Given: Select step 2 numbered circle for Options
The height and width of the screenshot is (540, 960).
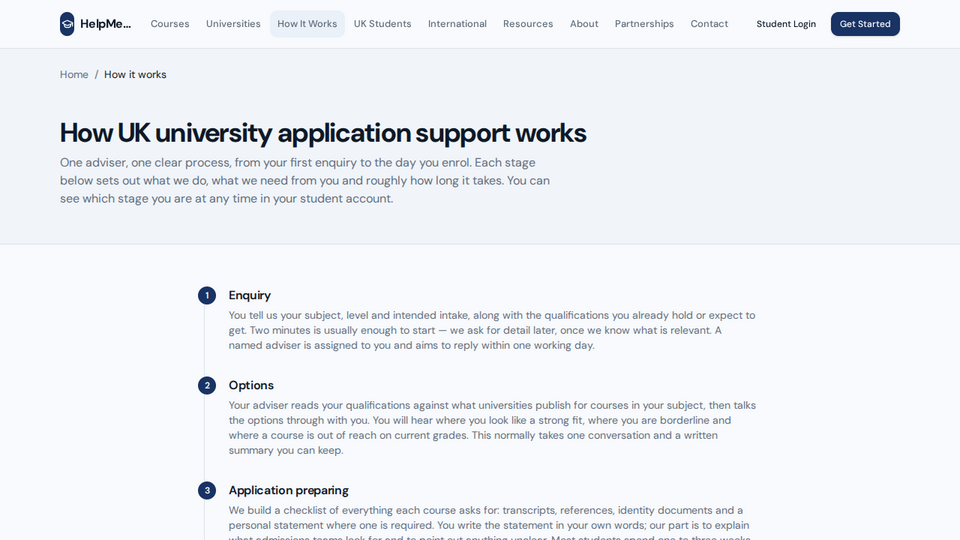Looking at the screenshot, I should (x=207, y=386).
